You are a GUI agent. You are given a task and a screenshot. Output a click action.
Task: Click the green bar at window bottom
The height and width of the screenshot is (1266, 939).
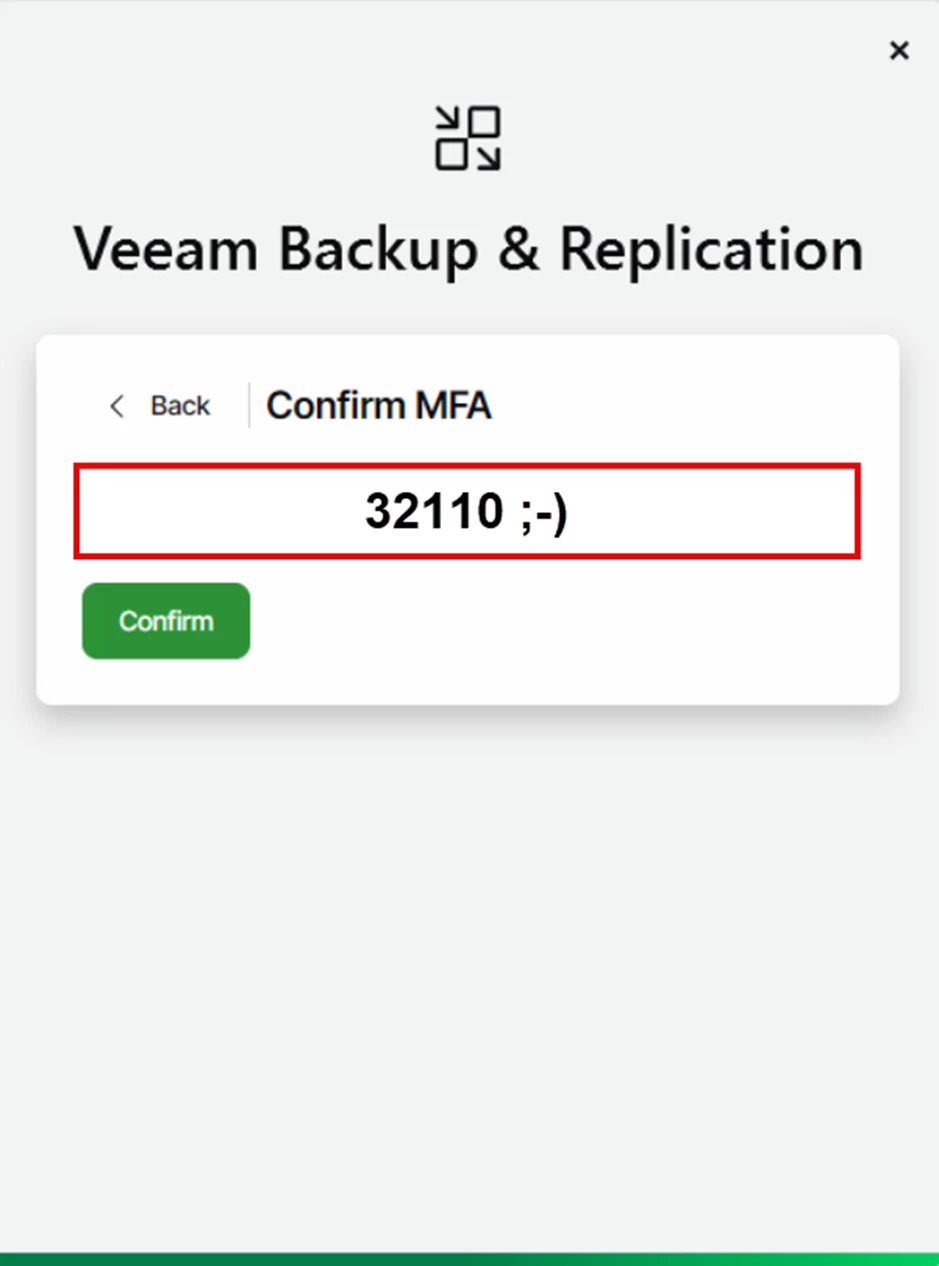pyautogui.click(x=468, y=1260)
